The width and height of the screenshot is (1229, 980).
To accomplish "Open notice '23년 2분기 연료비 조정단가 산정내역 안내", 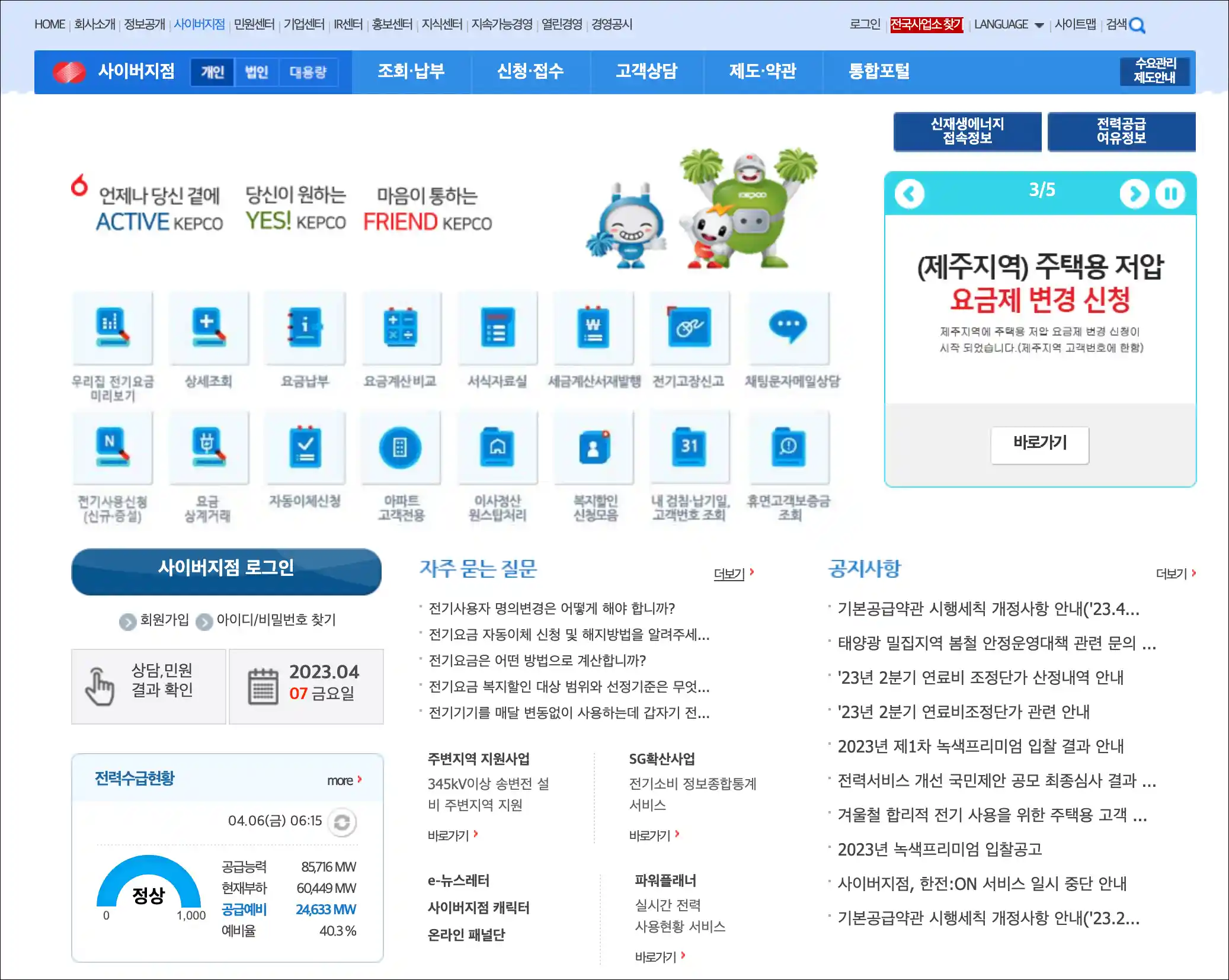I will click(981, 678).
